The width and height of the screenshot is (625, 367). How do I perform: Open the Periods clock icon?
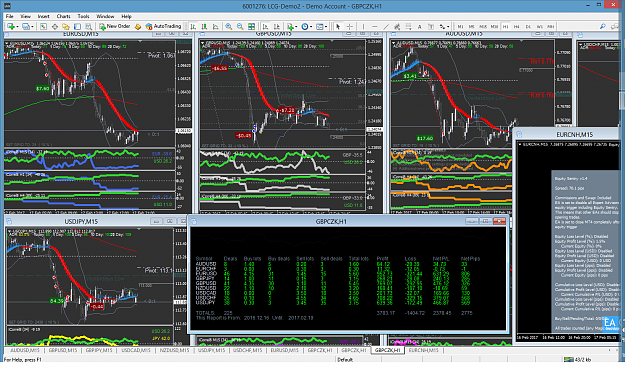[305, 27]
